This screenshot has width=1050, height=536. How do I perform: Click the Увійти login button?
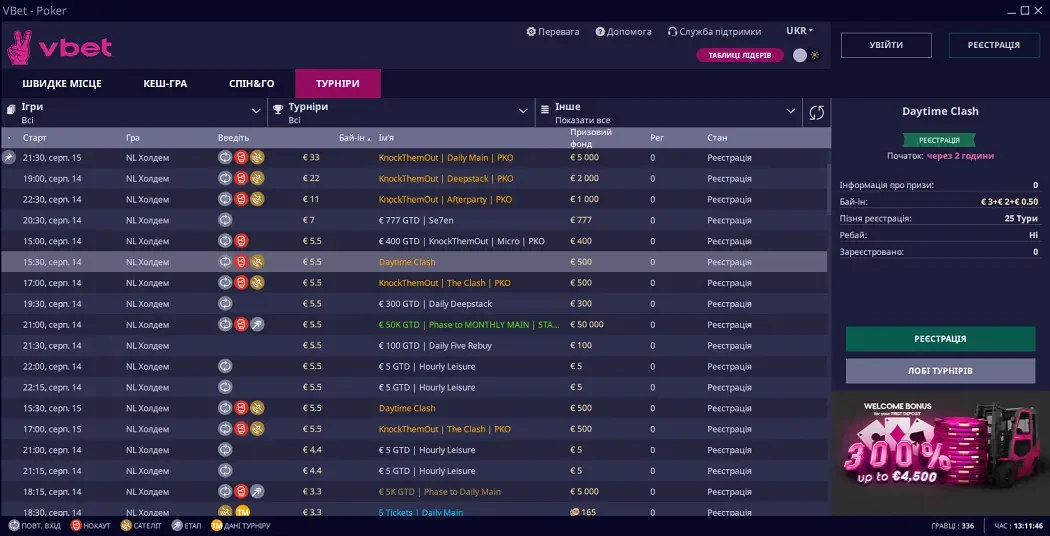click(885, 45)
